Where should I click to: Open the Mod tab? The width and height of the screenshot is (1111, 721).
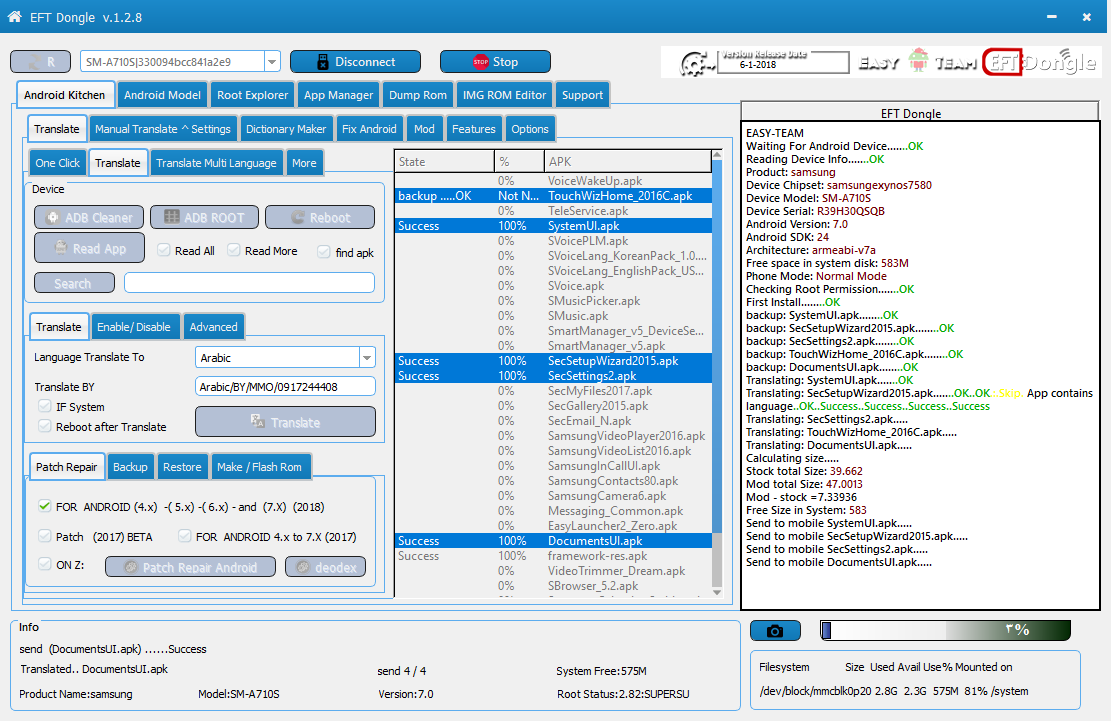coord(424,129)
